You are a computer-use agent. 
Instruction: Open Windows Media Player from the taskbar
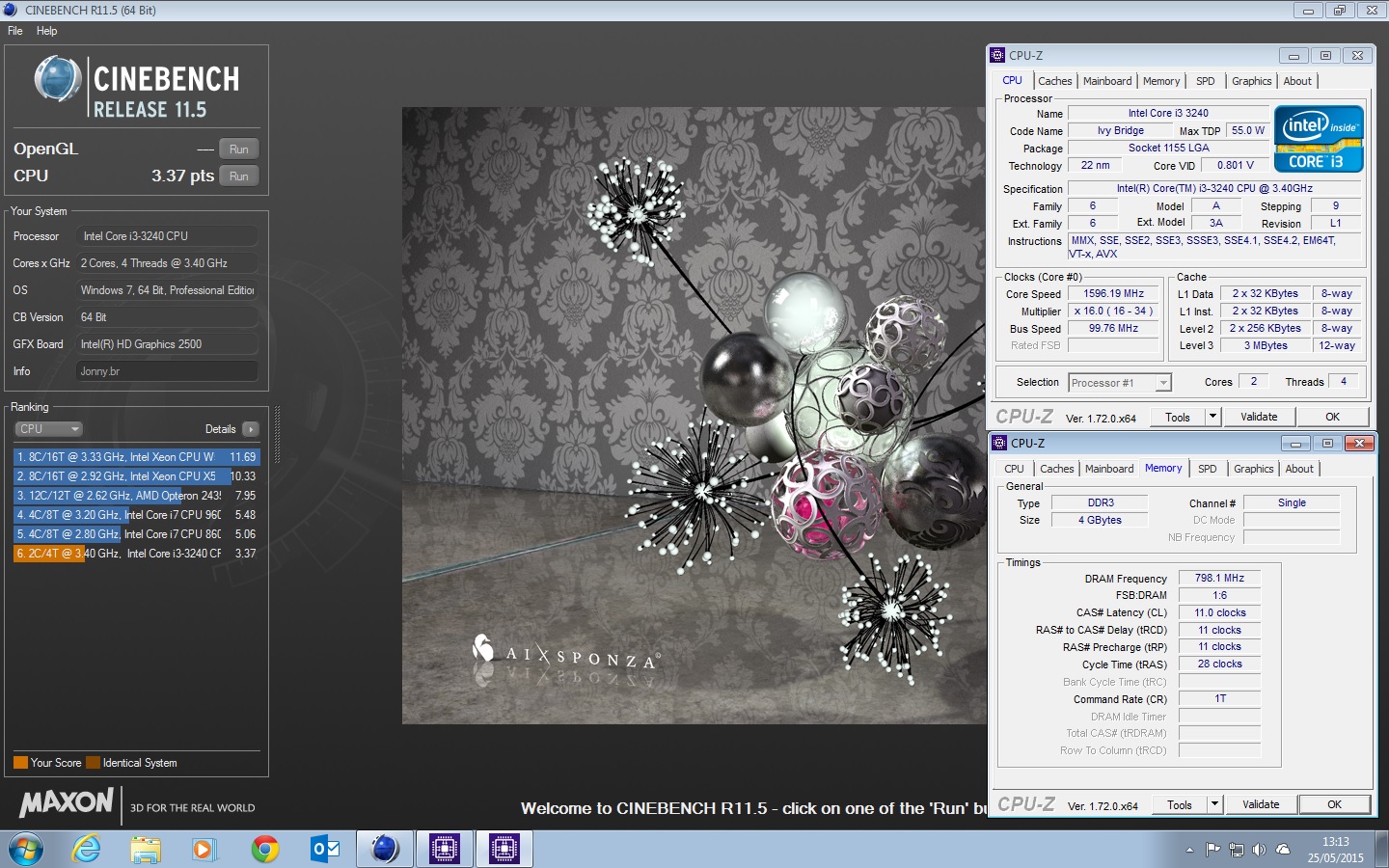click(x=204, y=850)
